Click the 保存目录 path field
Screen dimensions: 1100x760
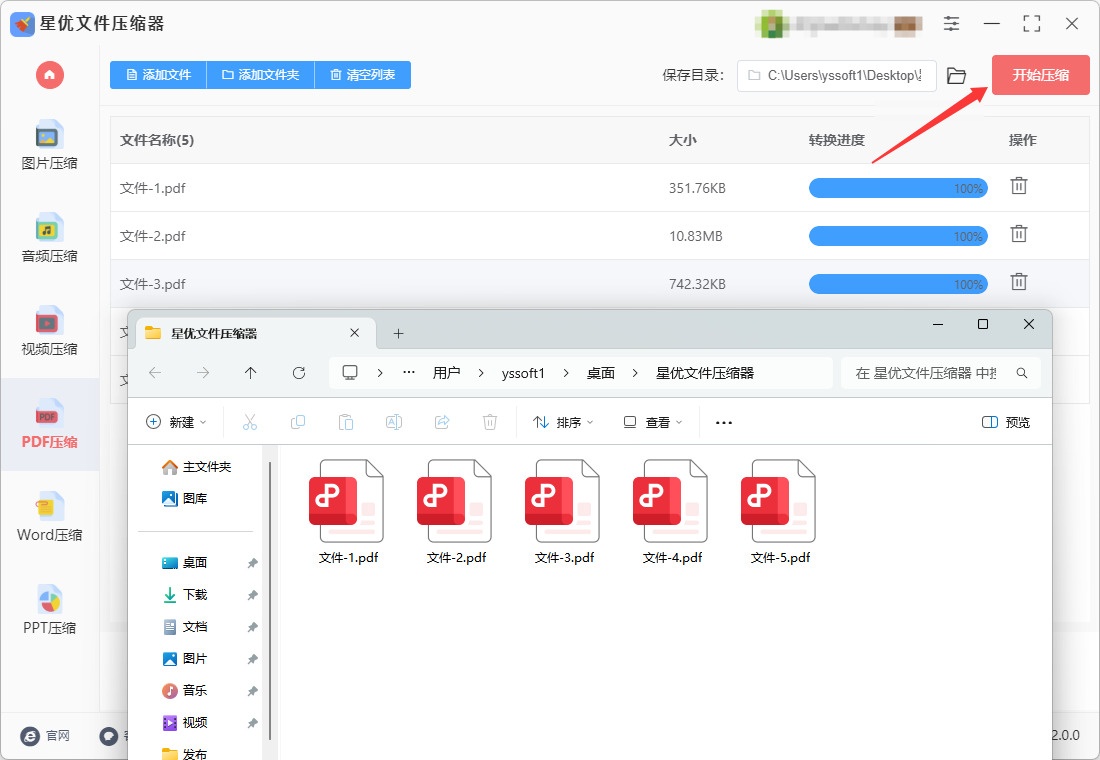point(837,76)
